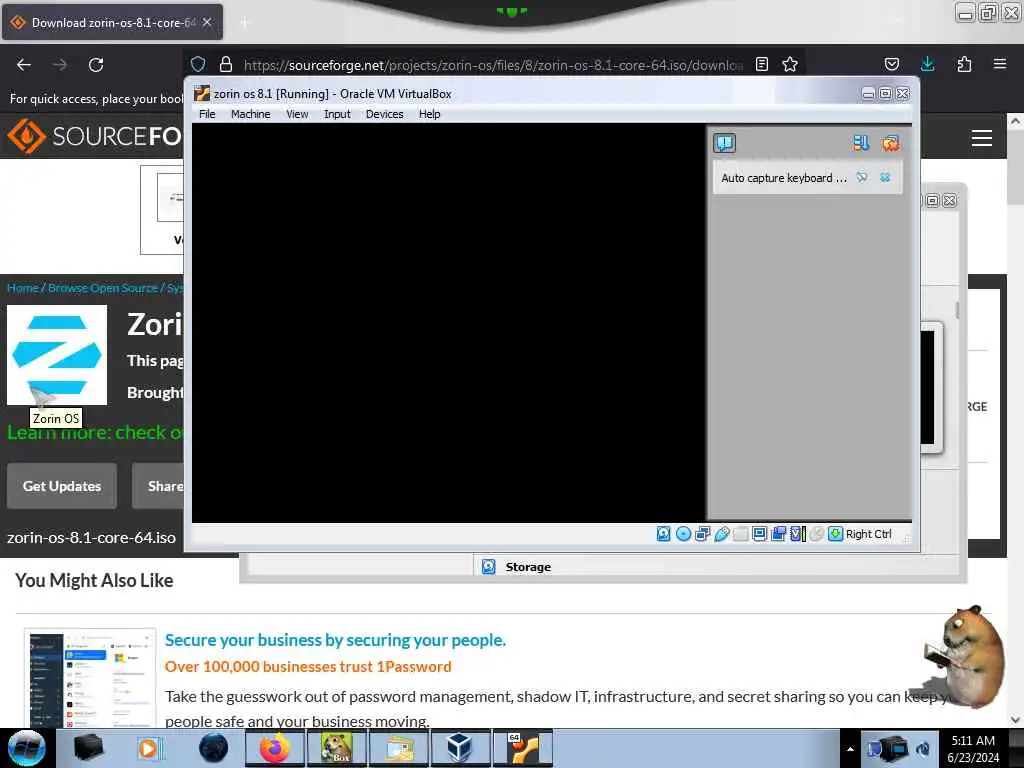Image resolution: width=1024 pixels, height=768 pixels.
Task: Click the Browse Open Source breadcrumb link
Action: 103,288
